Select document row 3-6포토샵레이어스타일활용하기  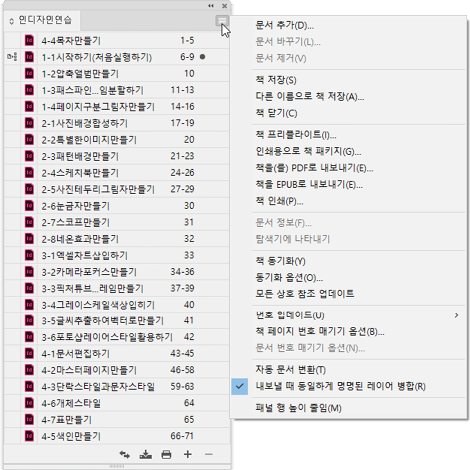(x=117, y=337)
